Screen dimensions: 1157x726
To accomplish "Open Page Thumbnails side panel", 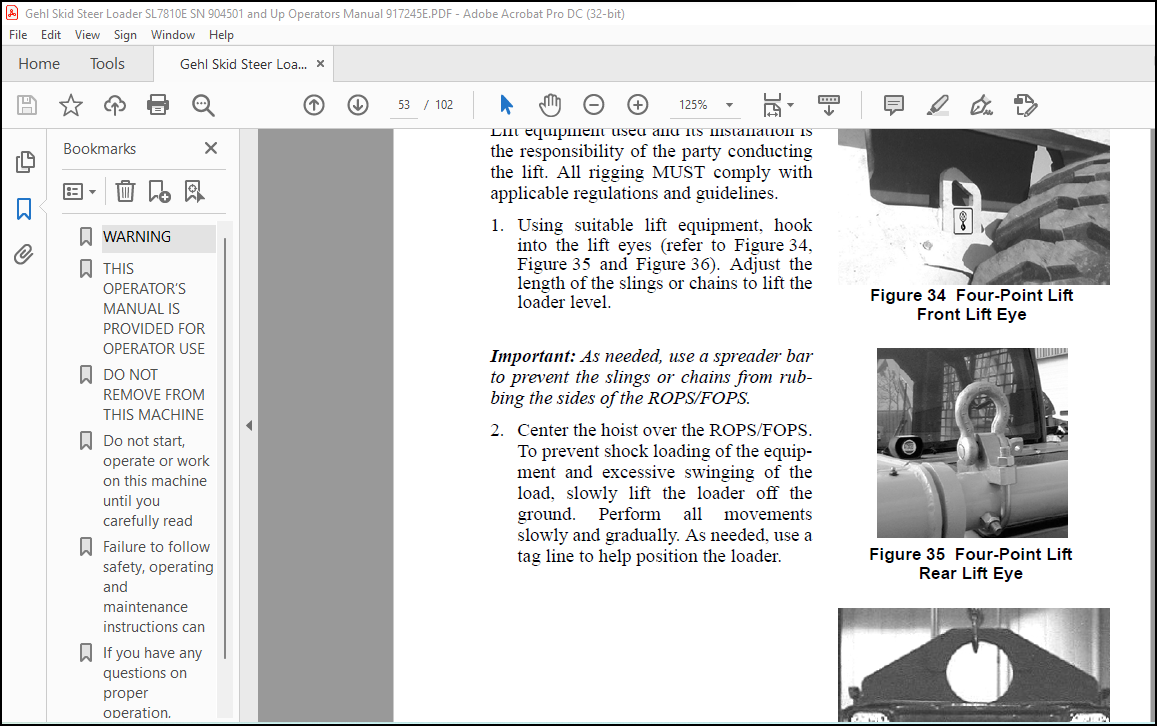I will (25, 162).
